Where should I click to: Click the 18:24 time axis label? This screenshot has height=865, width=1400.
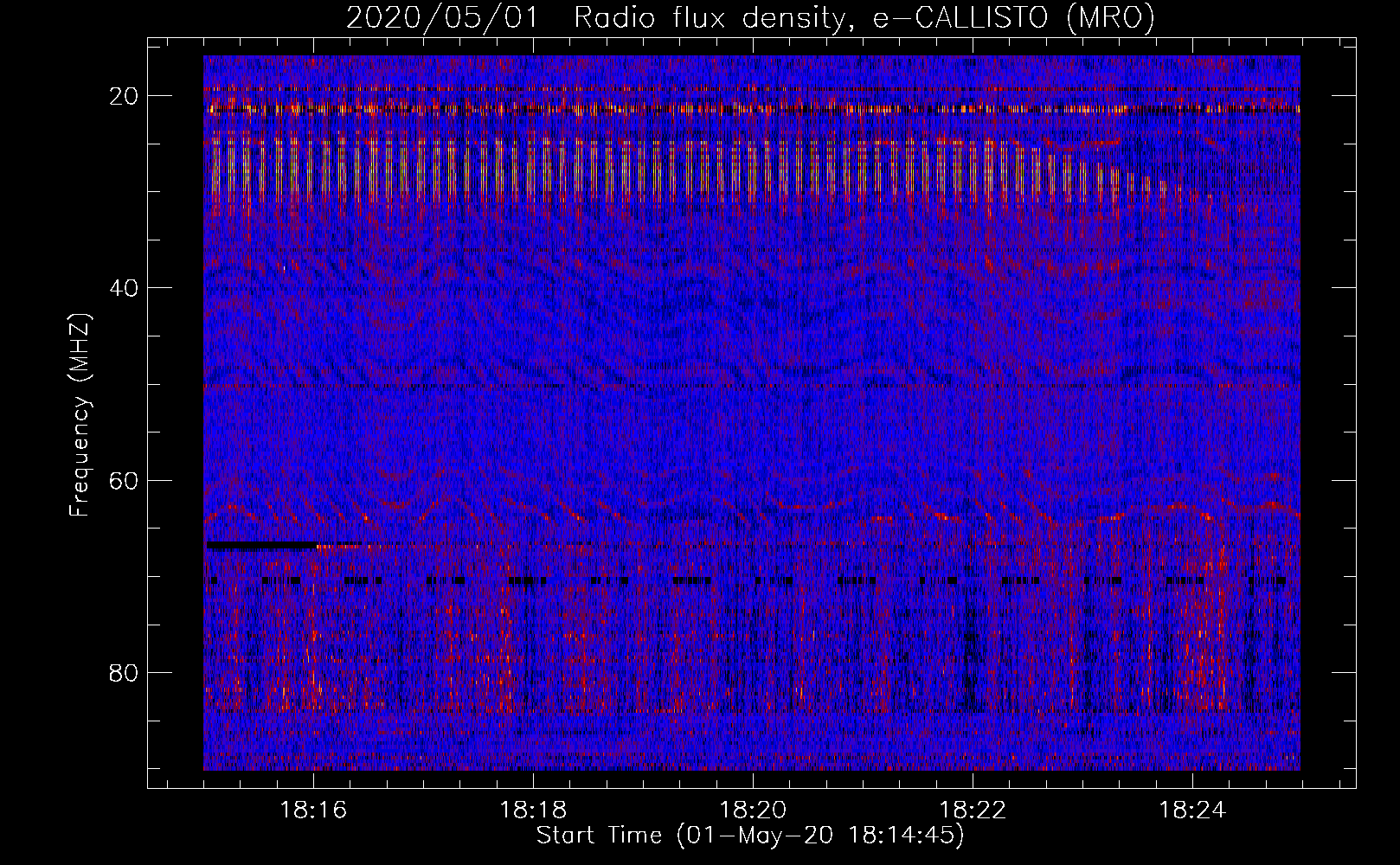pos(1192,810)
